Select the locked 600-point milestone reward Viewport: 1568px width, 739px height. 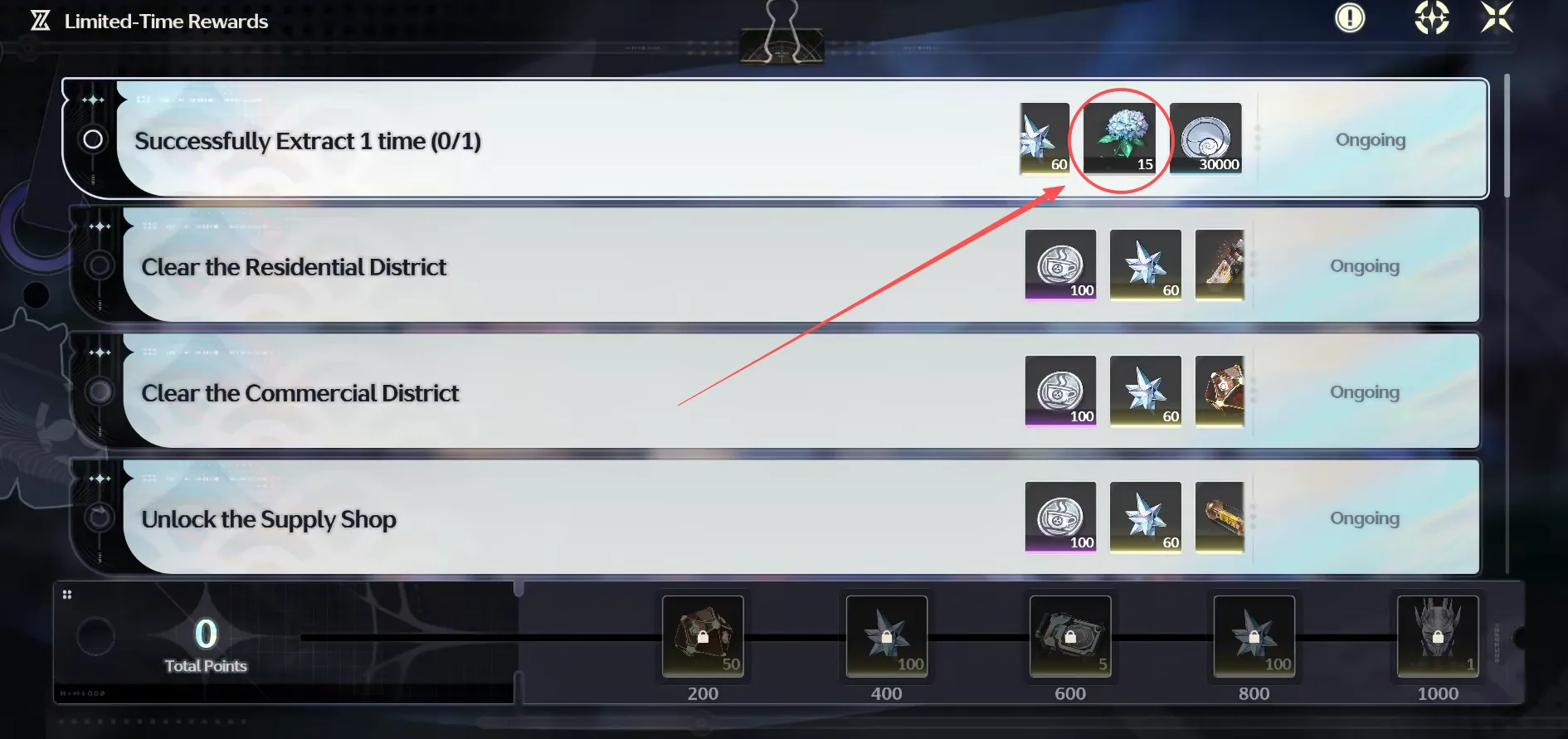pyautogui.click(x=1070, y=636)
